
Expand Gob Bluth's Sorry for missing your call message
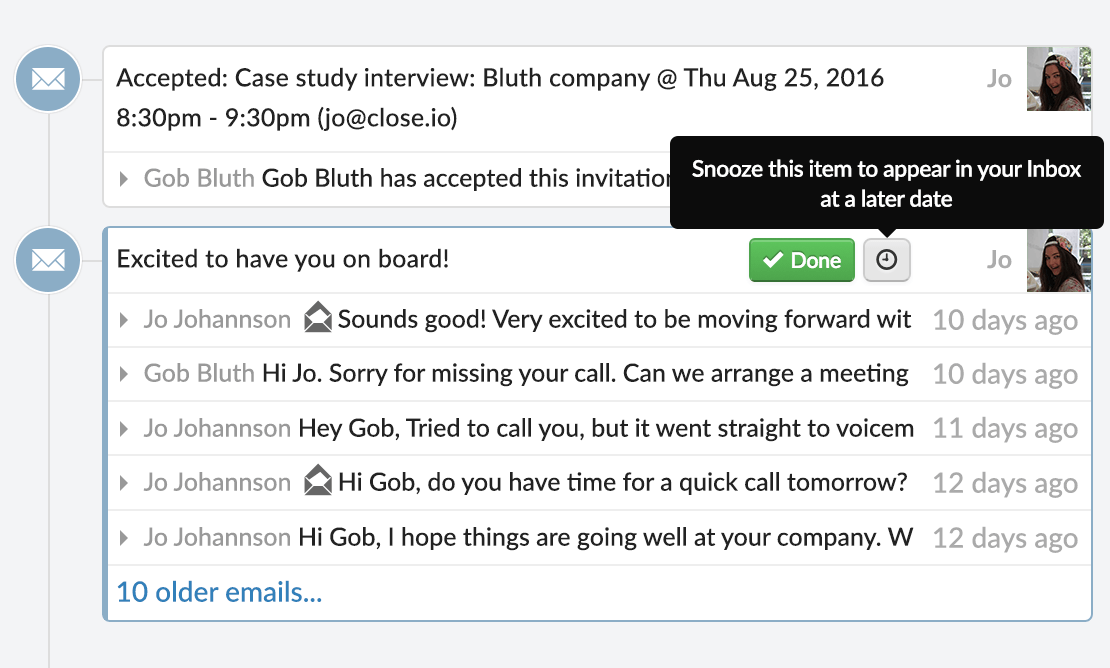[124, 374]
